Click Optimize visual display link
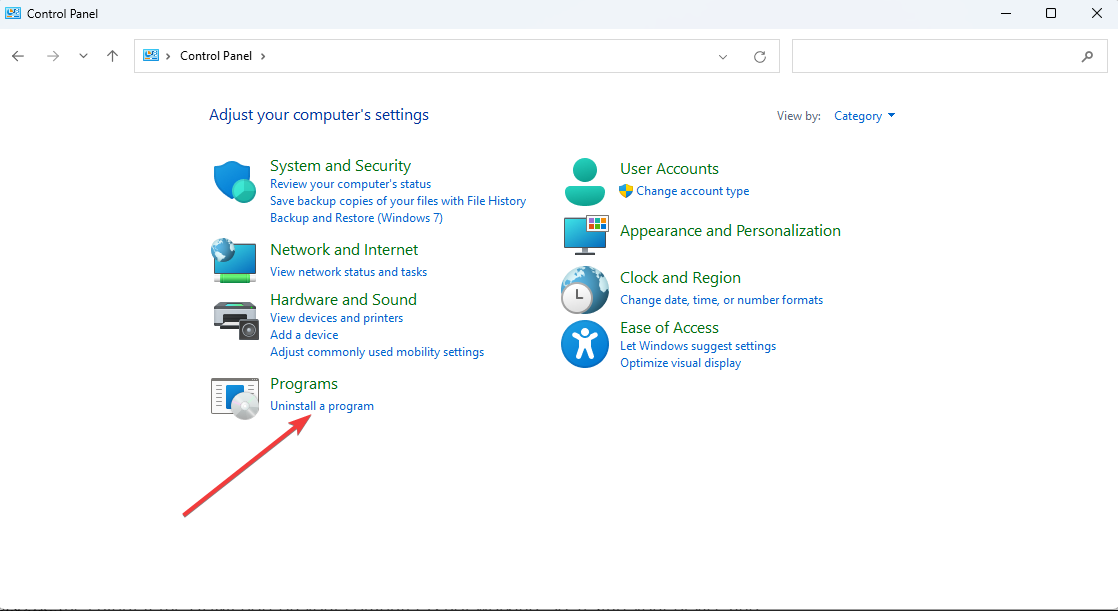The image size is (1118, 611). point(680,363)
